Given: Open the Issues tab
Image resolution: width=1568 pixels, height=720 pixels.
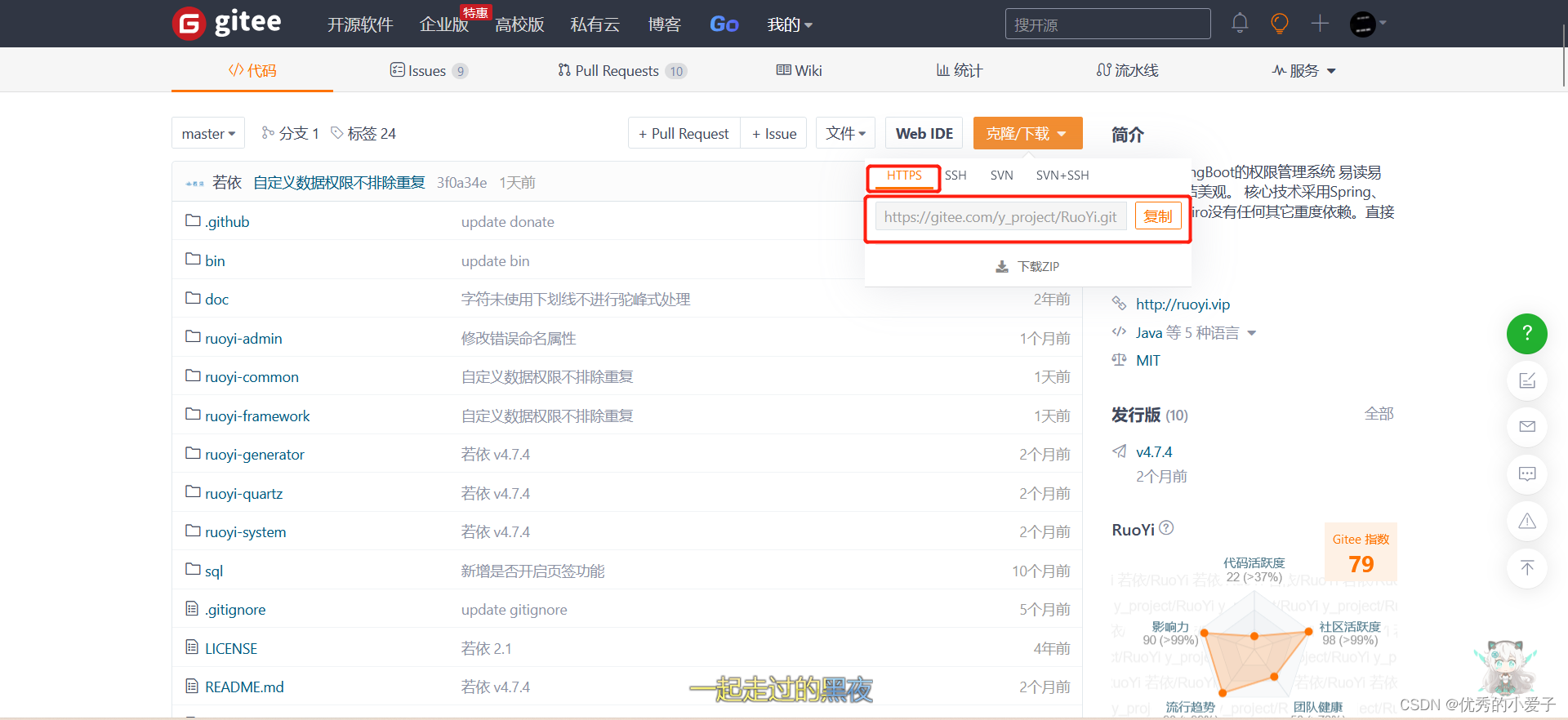Looking at the screenshot, I should tap(429, 71).
